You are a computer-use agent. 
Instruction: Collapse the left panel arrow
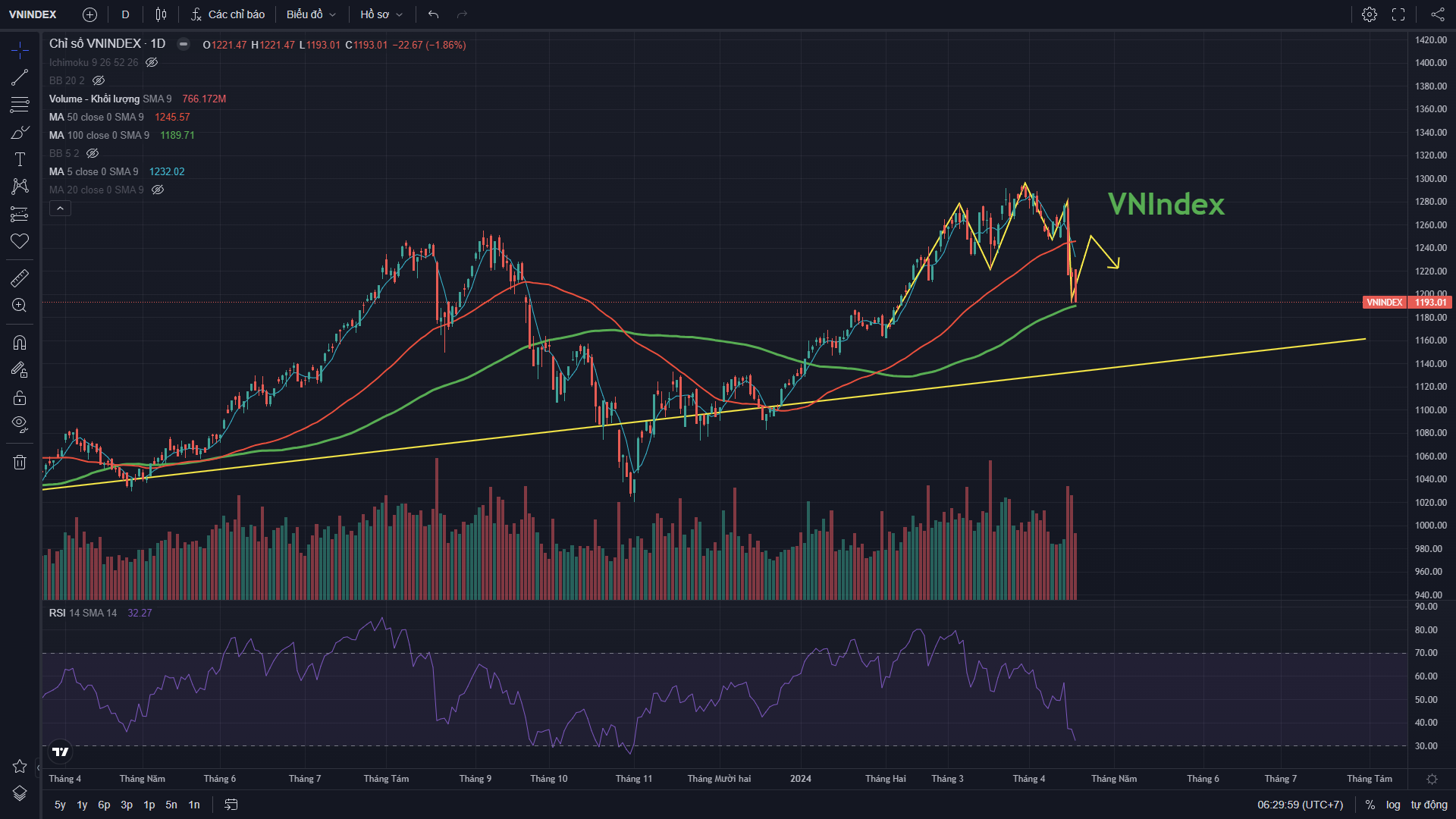pos(39,767)
